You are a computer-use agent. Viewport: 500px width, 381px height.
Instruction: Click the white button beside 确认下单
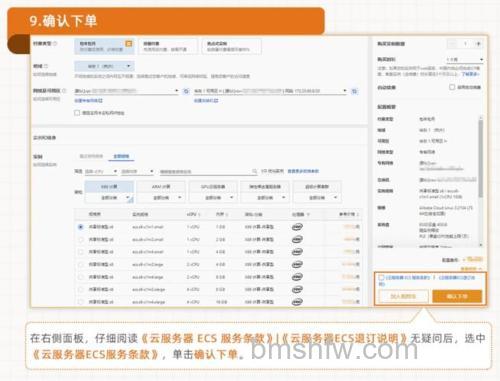point(403,296)
